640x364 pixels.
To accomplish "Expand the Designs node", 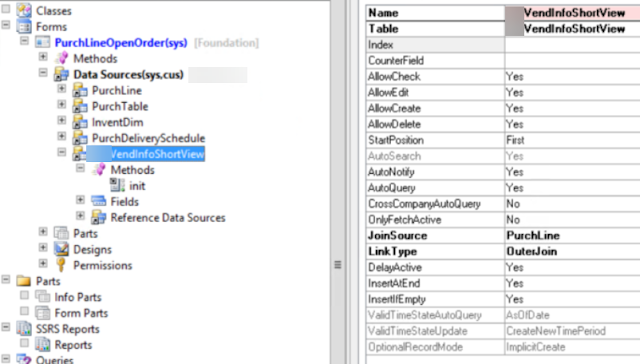I will (x=43, y=247).
